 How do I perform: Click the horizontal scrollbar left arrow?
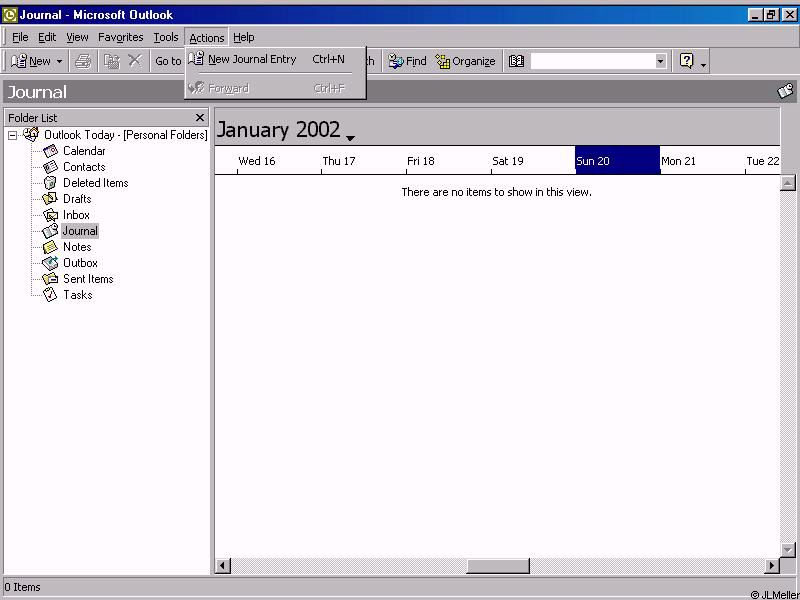(222, 565)
